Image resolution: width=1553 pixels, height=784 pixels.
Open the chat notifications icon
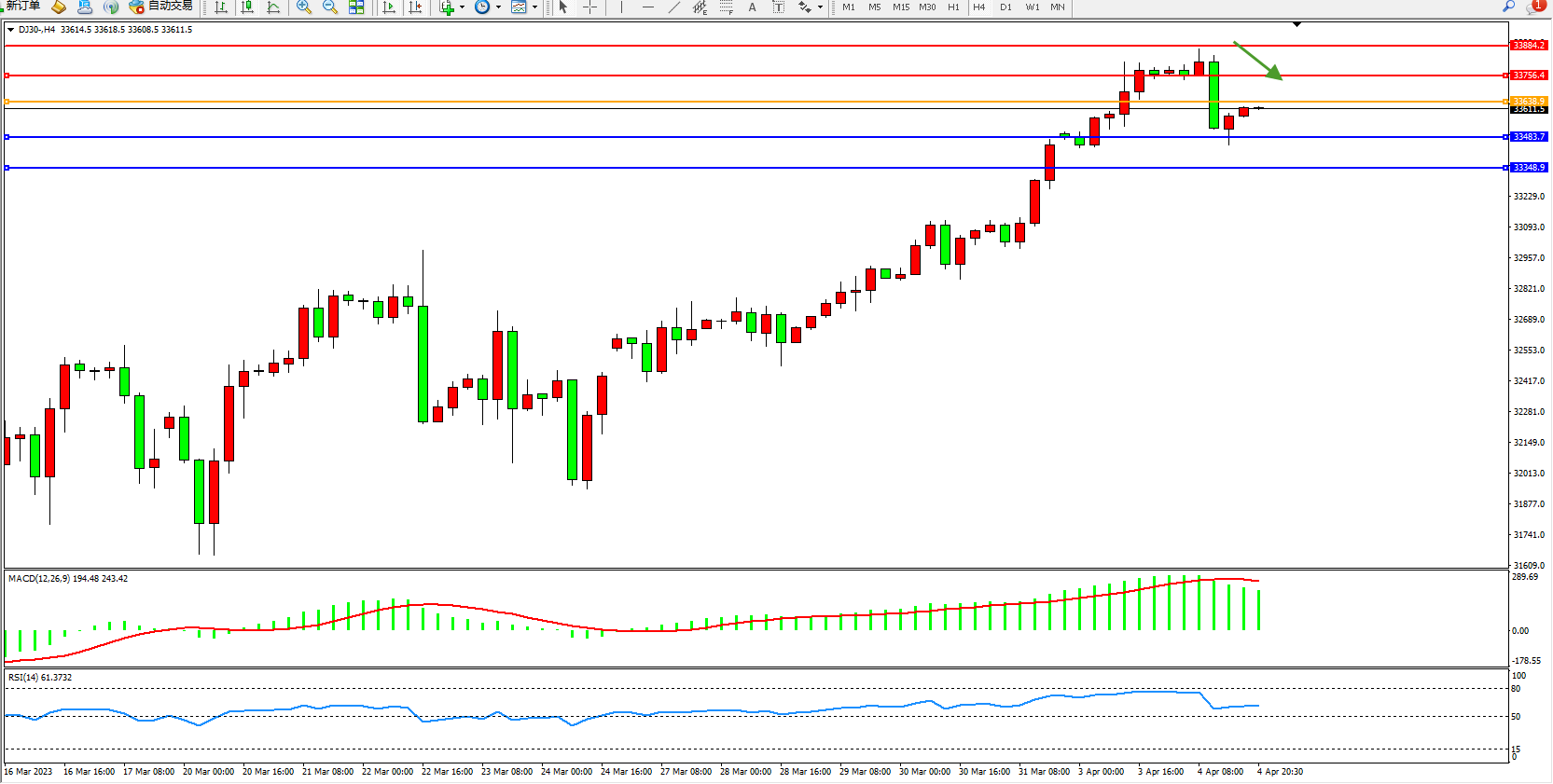coord(1532,7)
